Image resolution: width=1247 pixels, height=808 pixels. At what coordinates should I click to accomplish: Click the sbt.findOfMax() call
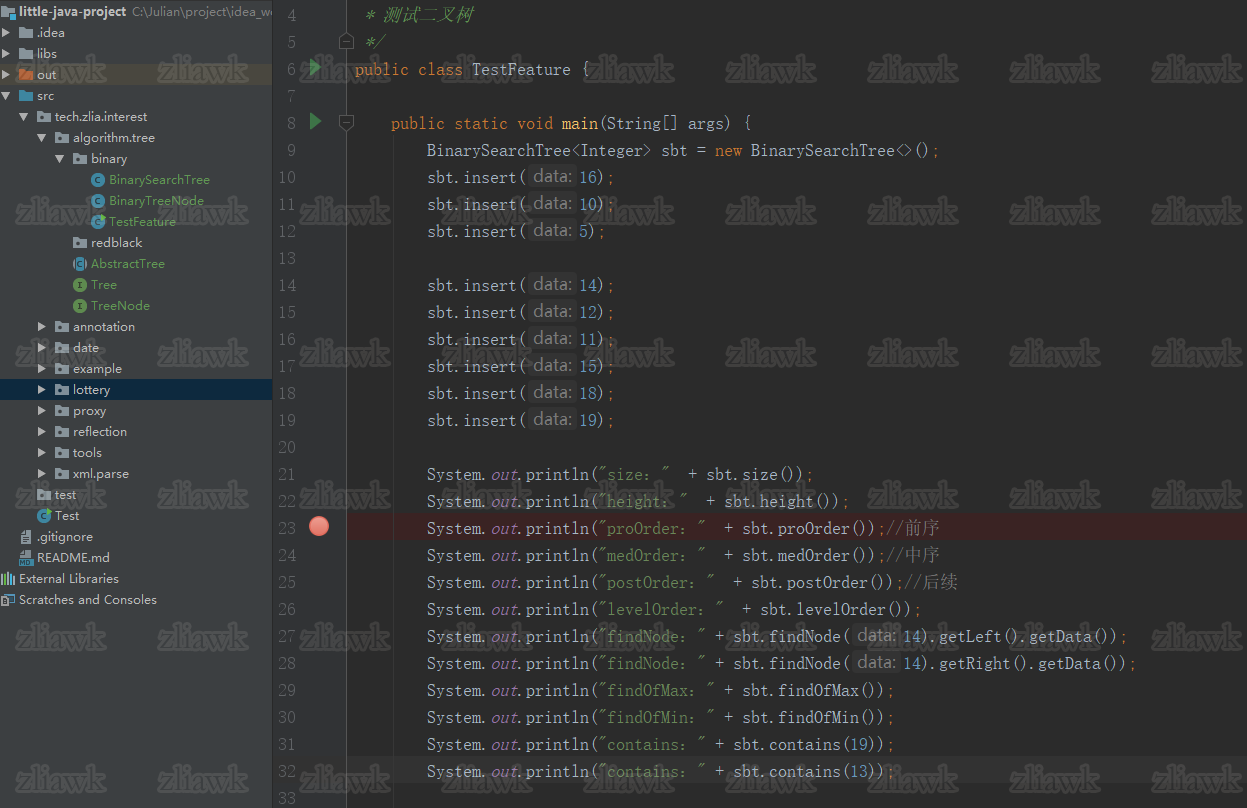pyautogui.click(x=813, y=690)
